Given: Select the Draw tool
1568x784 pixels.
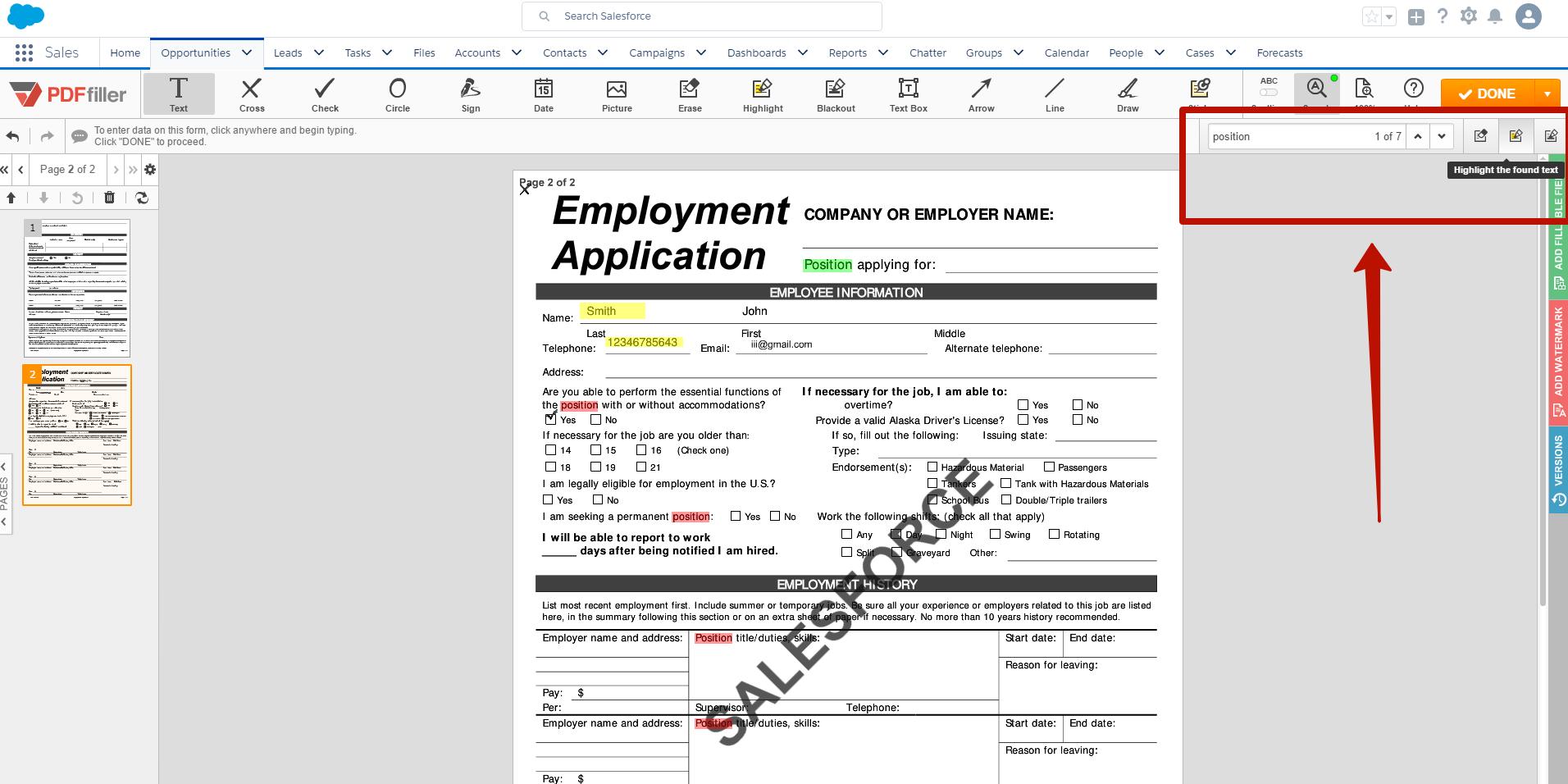Looking at the screenshot, I should (x=1128, y=93).
